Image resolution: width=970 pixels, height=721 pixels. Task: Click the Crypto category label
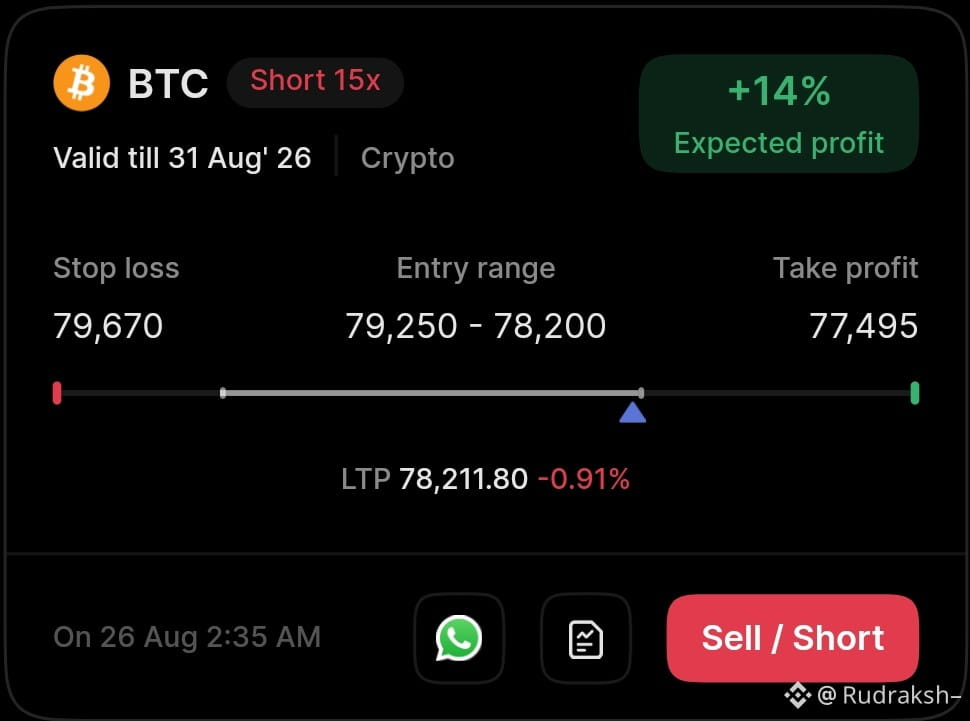point(408,158)
